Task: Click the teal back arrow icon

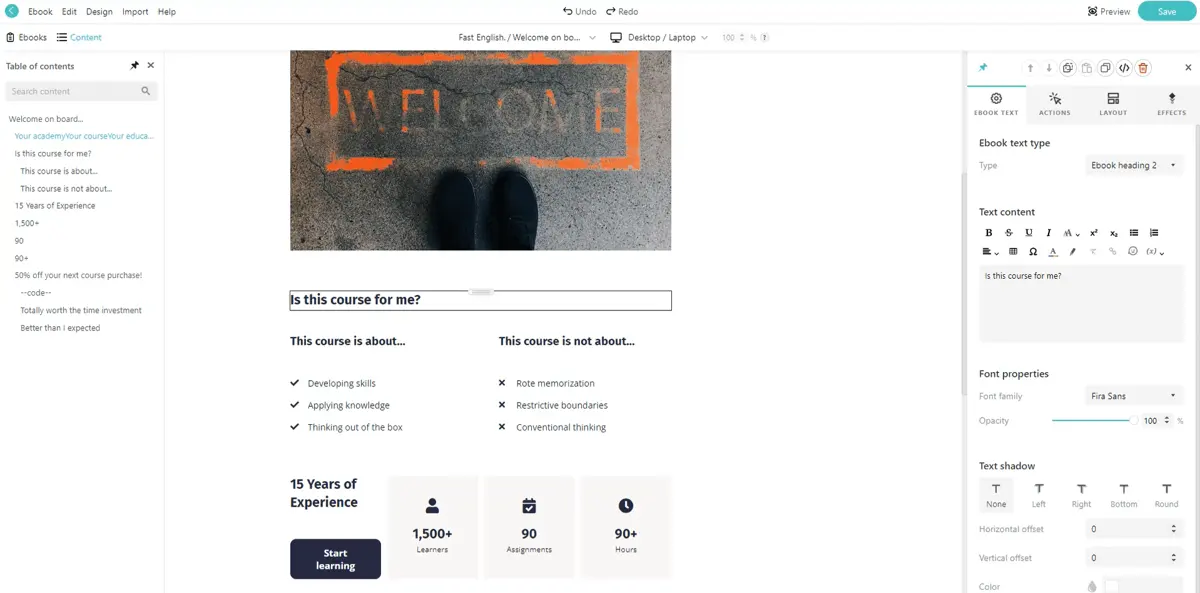Action: coord(12,11)
